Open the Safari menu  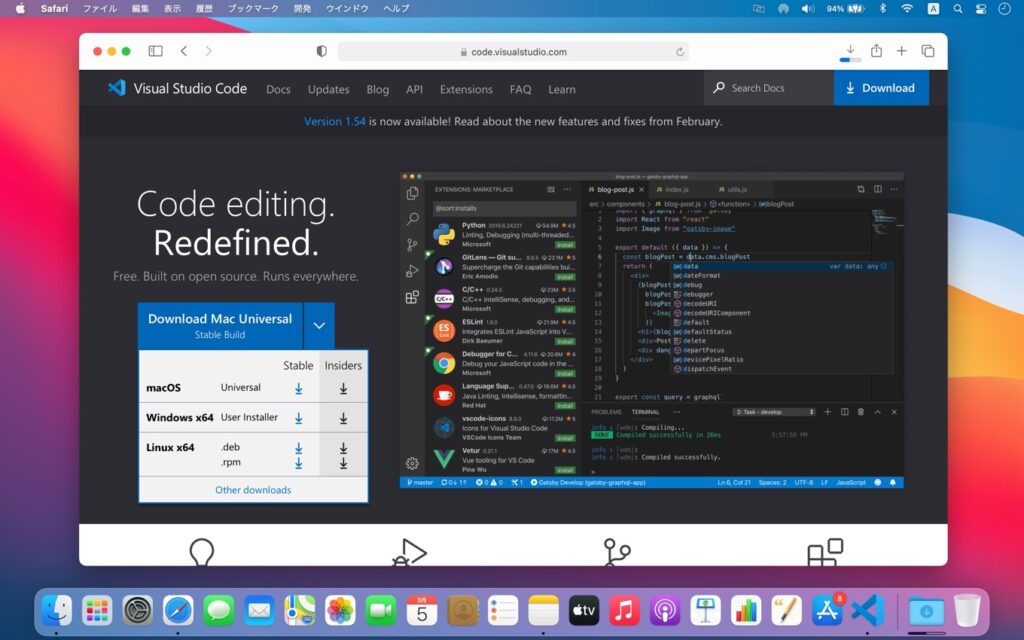[54, 8]
